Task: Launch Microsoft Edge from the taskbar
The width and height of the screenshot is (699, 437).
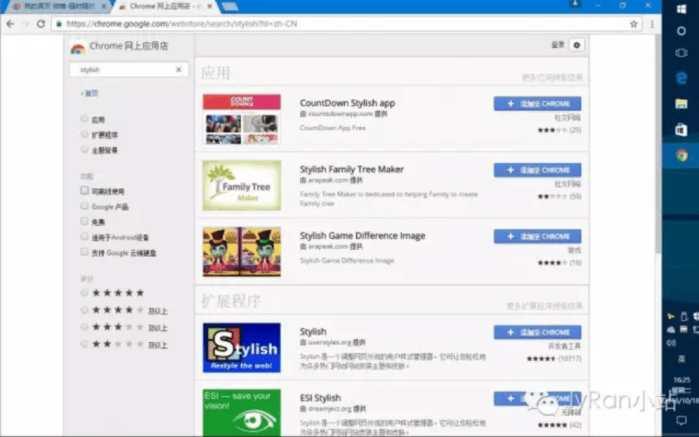Action: coord(681,78)
